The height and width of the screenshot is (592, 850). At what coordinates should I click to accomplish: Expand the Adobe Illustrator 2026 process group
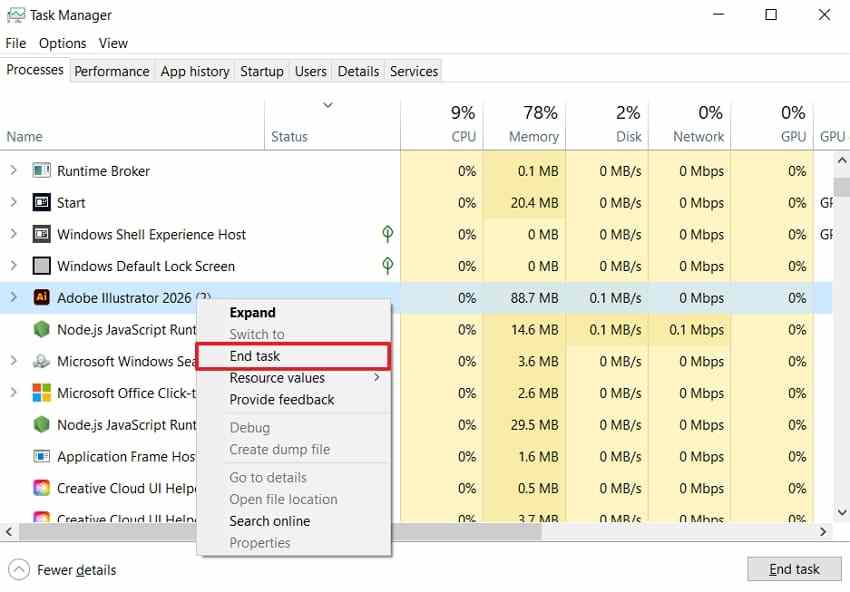point(14,298)
